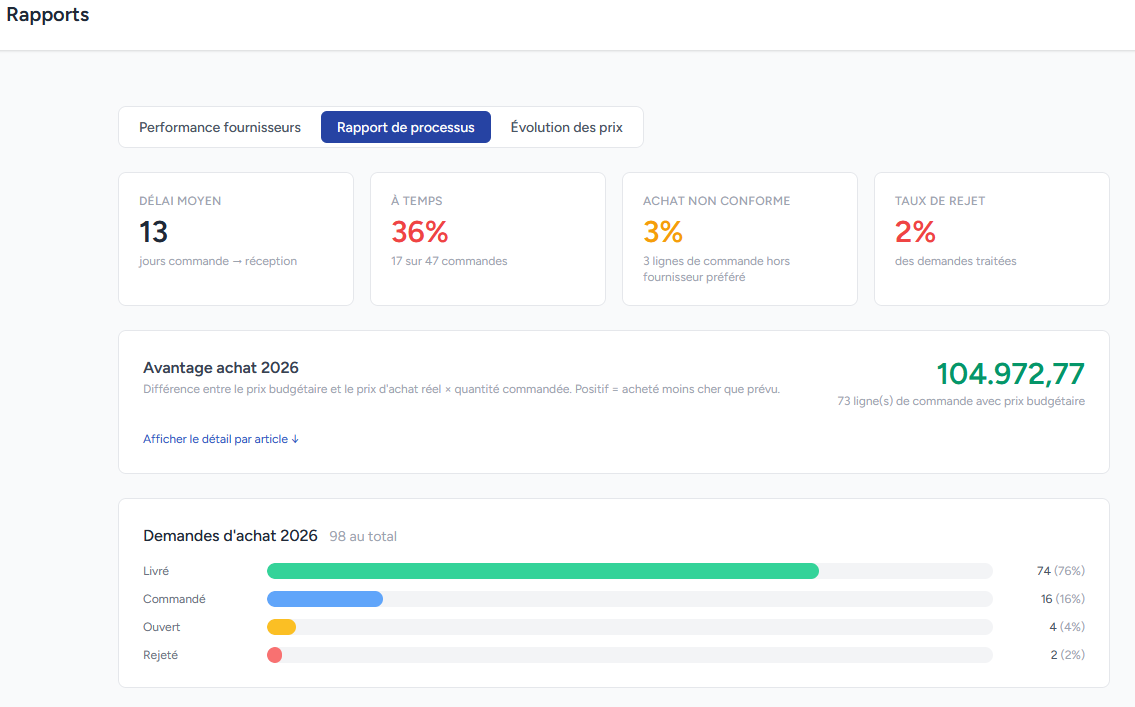The width and height of the screenshot is (1135, 707).
Task: Click the Rejeté row label
Action: click(160, 655)
